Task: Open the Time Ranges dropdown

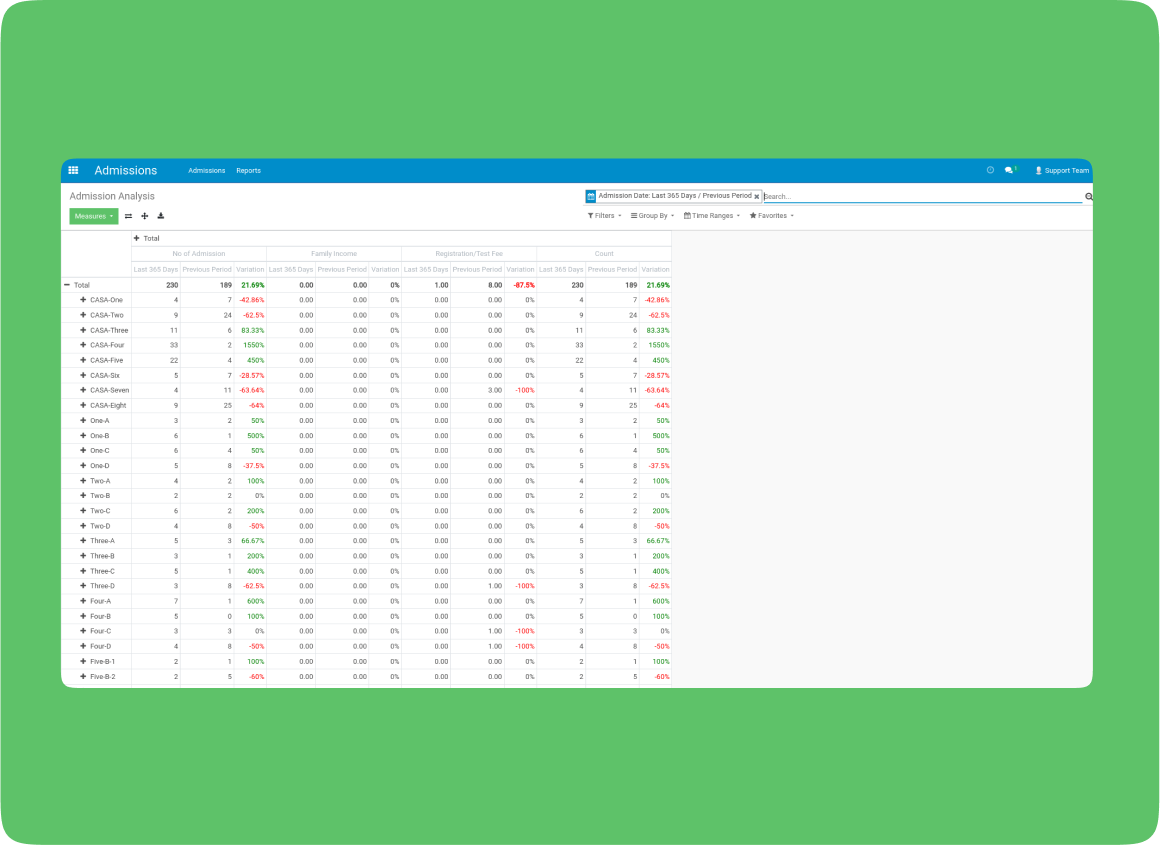Action: (x=712, y=216)
